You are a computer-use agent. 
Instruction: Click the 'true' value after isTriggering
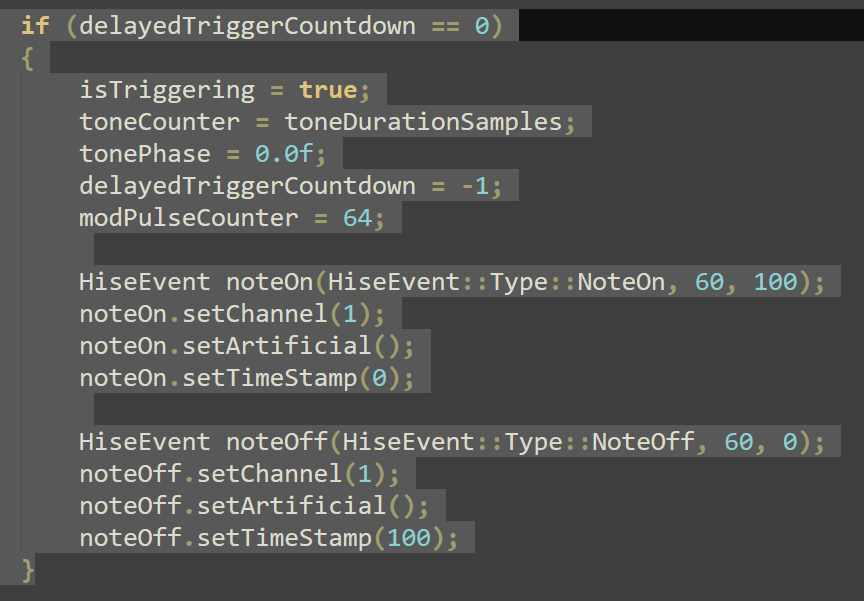tap(328, 90)
